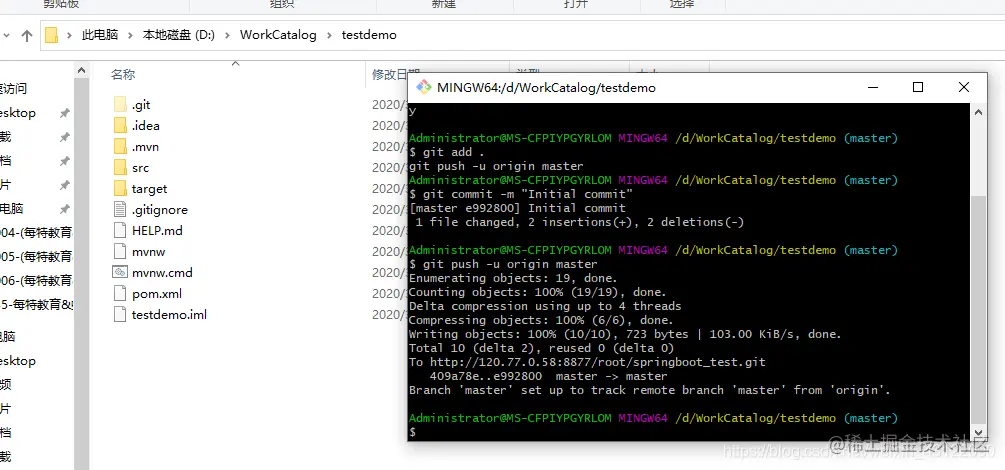This screenshot has height=470, width=1005.
Task: Select the .idea file name
Action: [145, 126]
